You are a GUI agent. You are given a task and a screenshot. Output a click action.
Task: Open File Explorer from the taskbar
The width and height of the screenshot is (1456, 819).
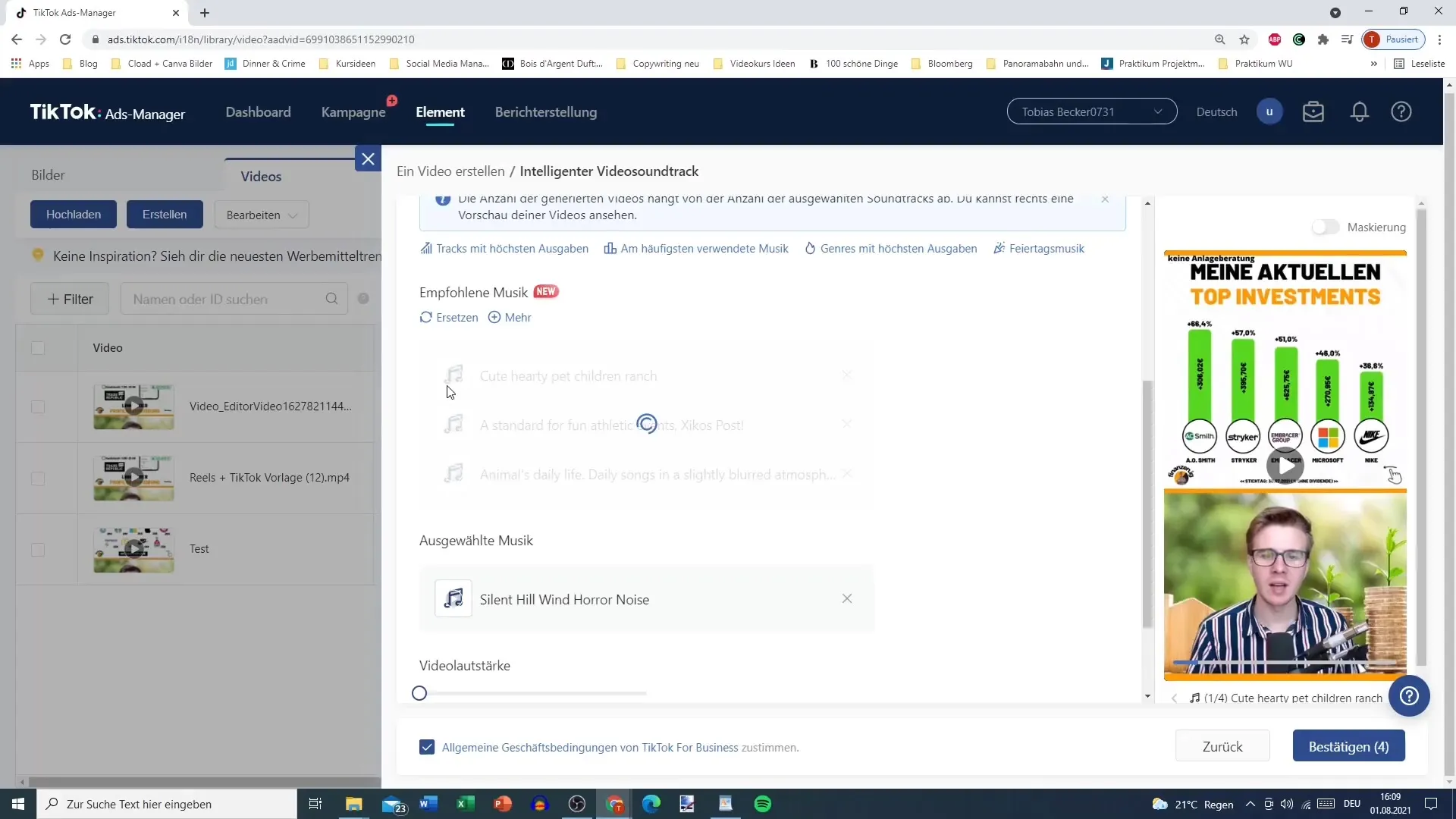tap(354, 804)
